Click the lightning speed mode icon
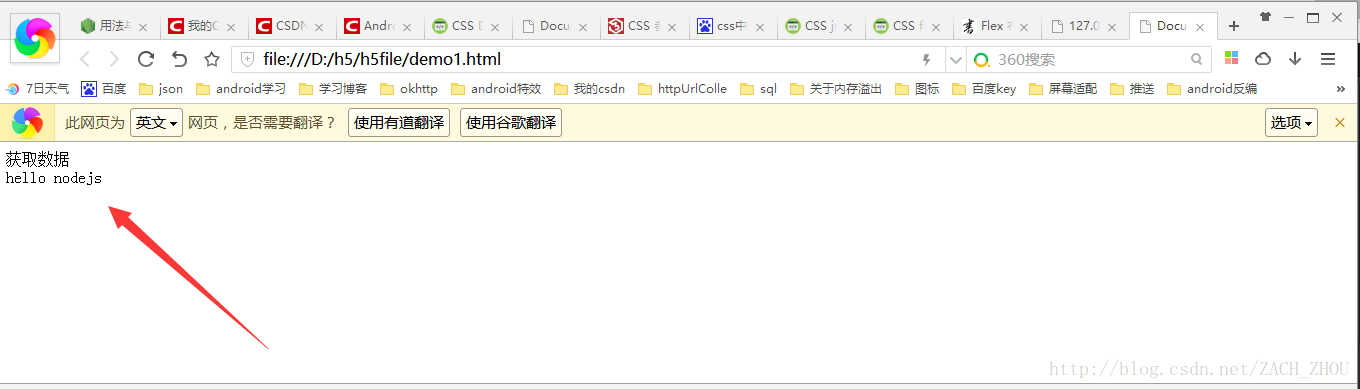The image size is (1360, 389). click(x=927, y=59)
